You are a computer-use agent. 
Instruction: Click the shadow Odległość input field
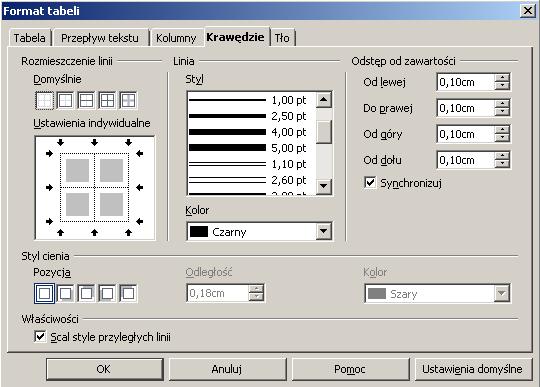218,293
